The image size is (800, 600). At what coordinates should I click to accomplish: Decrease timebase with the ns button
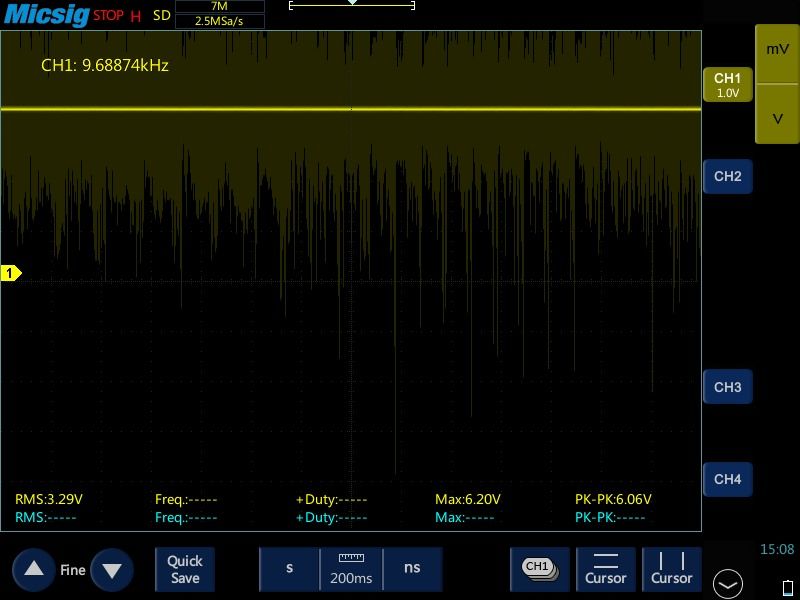pyautogui.click(x=412, y=569)
